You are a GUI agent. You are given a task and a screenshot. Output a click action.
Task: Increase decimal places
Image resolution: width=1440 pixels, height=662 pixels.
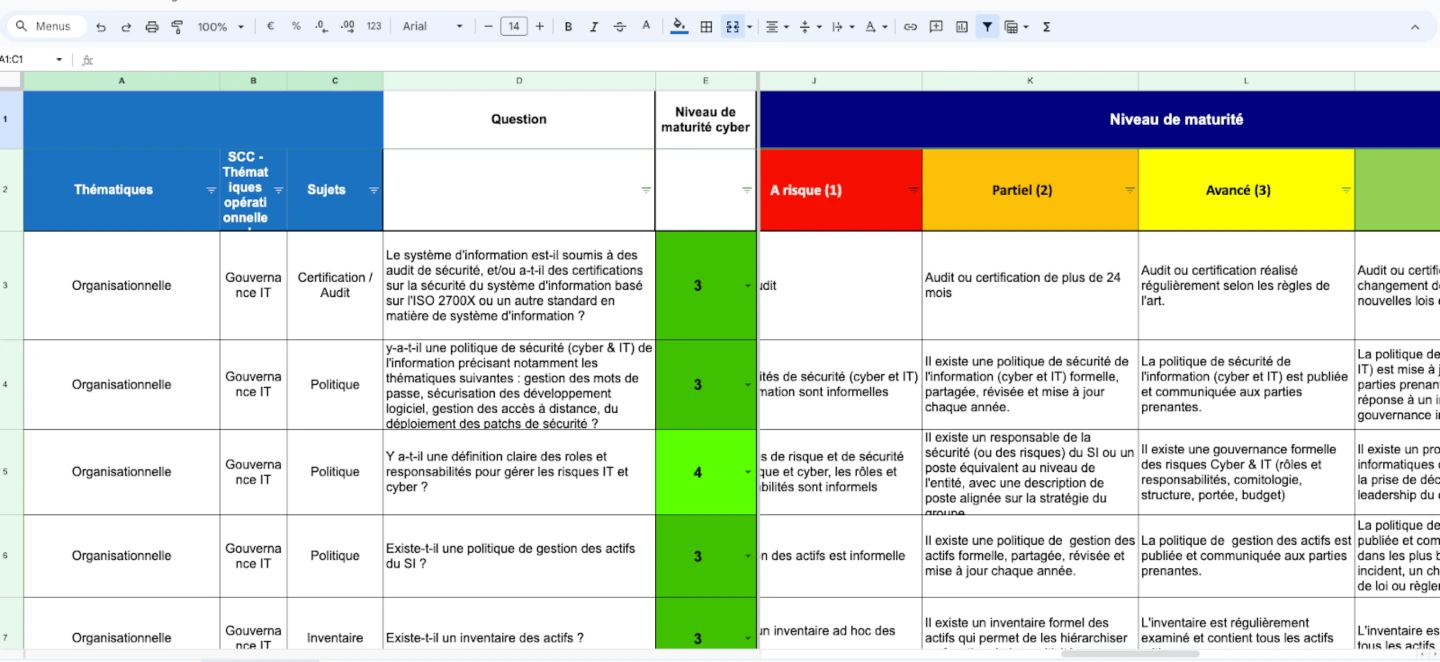347,27
